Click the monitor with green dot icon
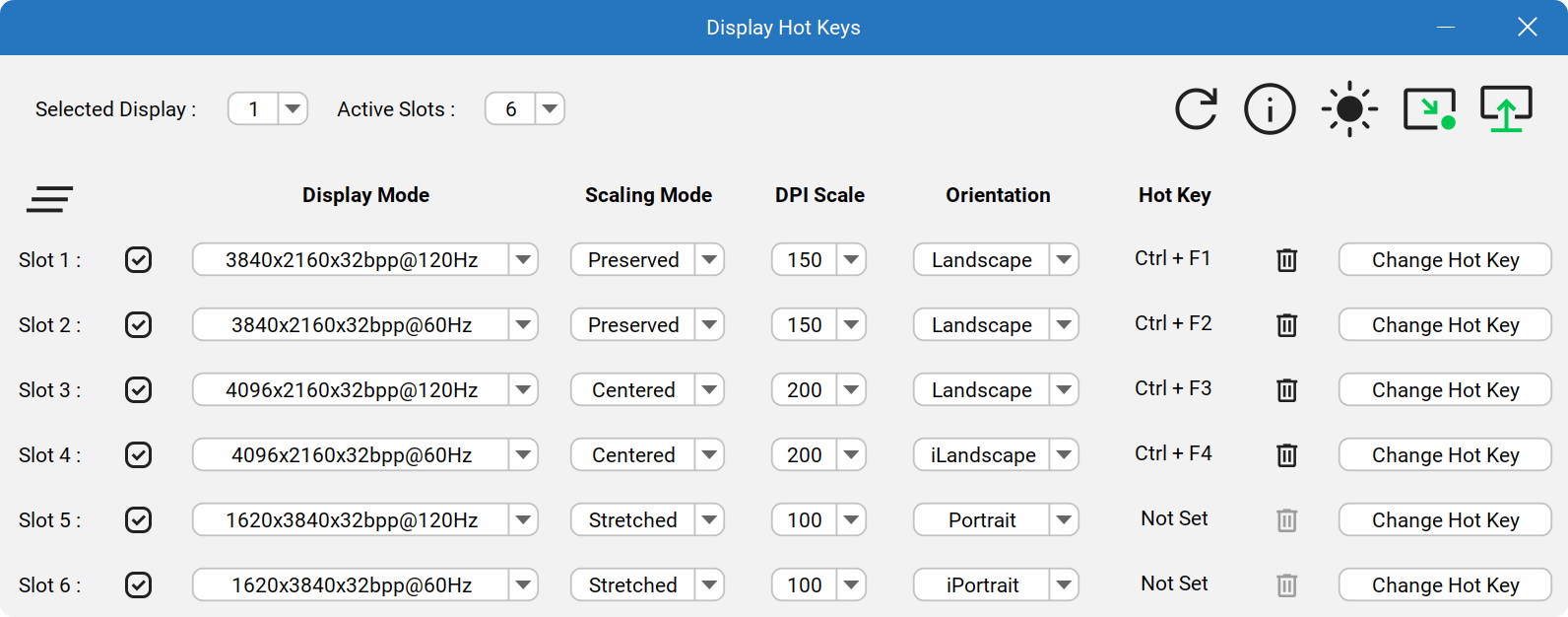Image resolution: width=1568 pixels, height=617 pixels. click(1430, 108)
